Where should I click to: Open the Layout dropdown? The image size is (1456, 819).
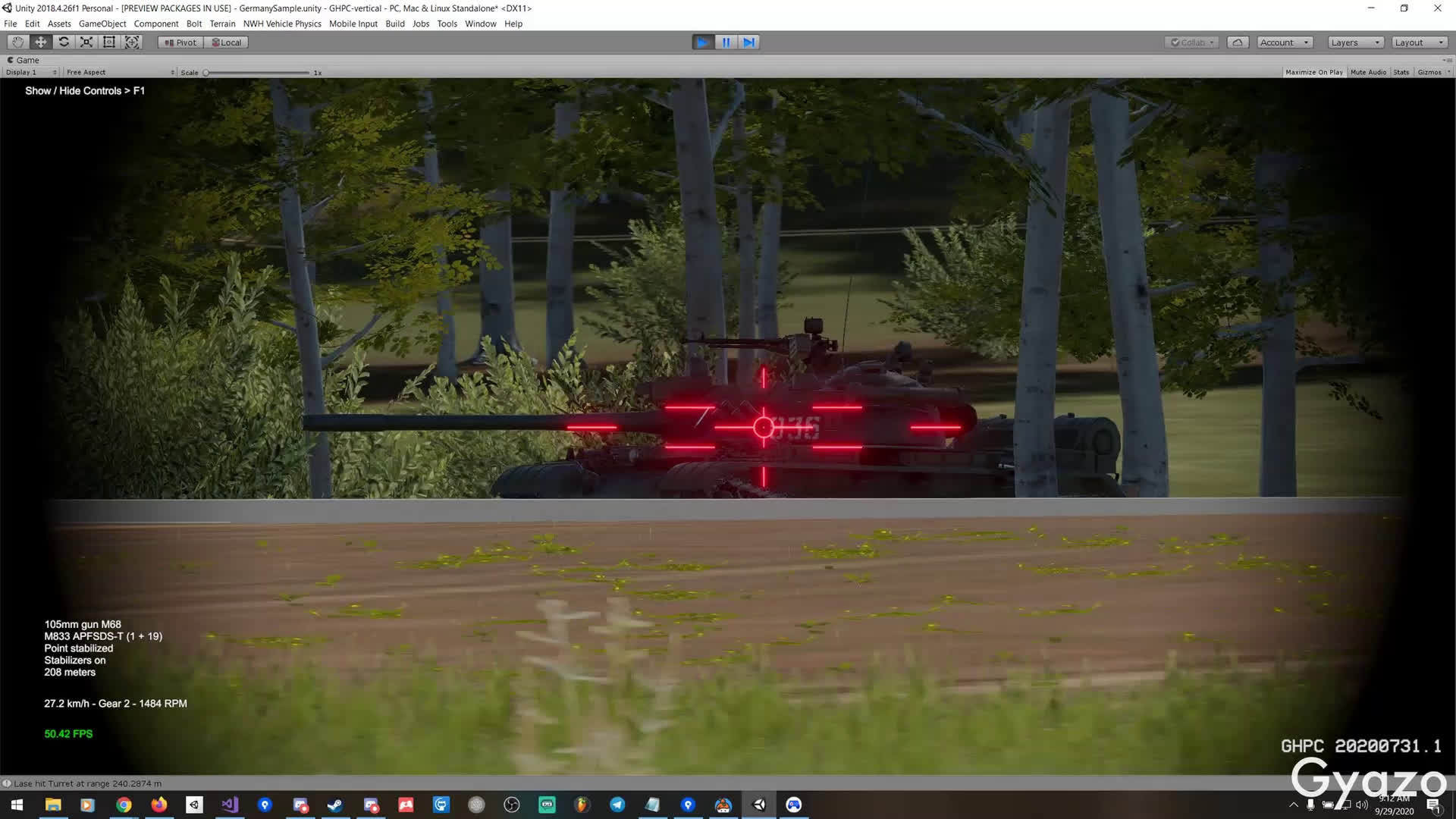pos(1420,42)
